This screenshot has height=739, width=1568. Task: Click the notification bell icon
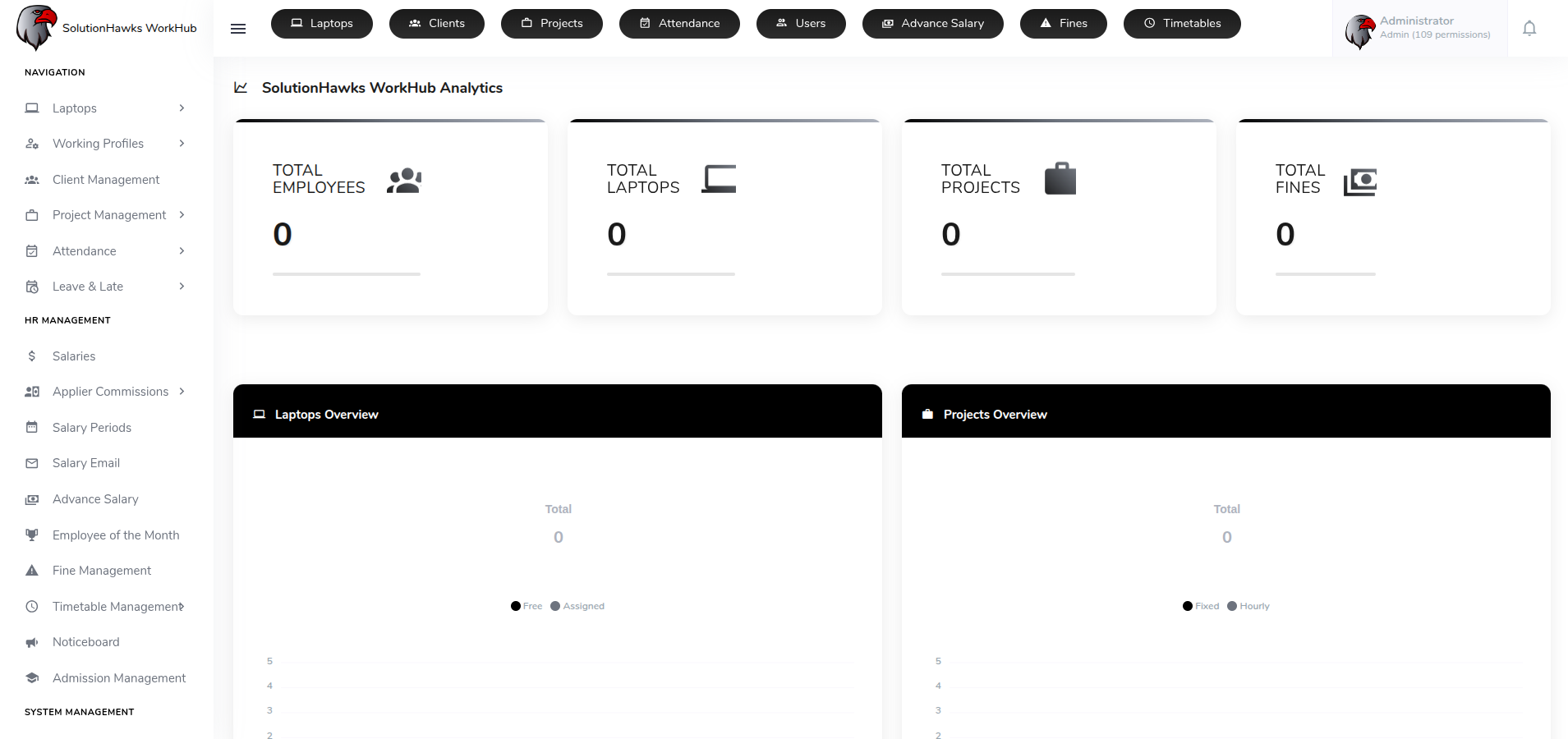click(1529, 29)
